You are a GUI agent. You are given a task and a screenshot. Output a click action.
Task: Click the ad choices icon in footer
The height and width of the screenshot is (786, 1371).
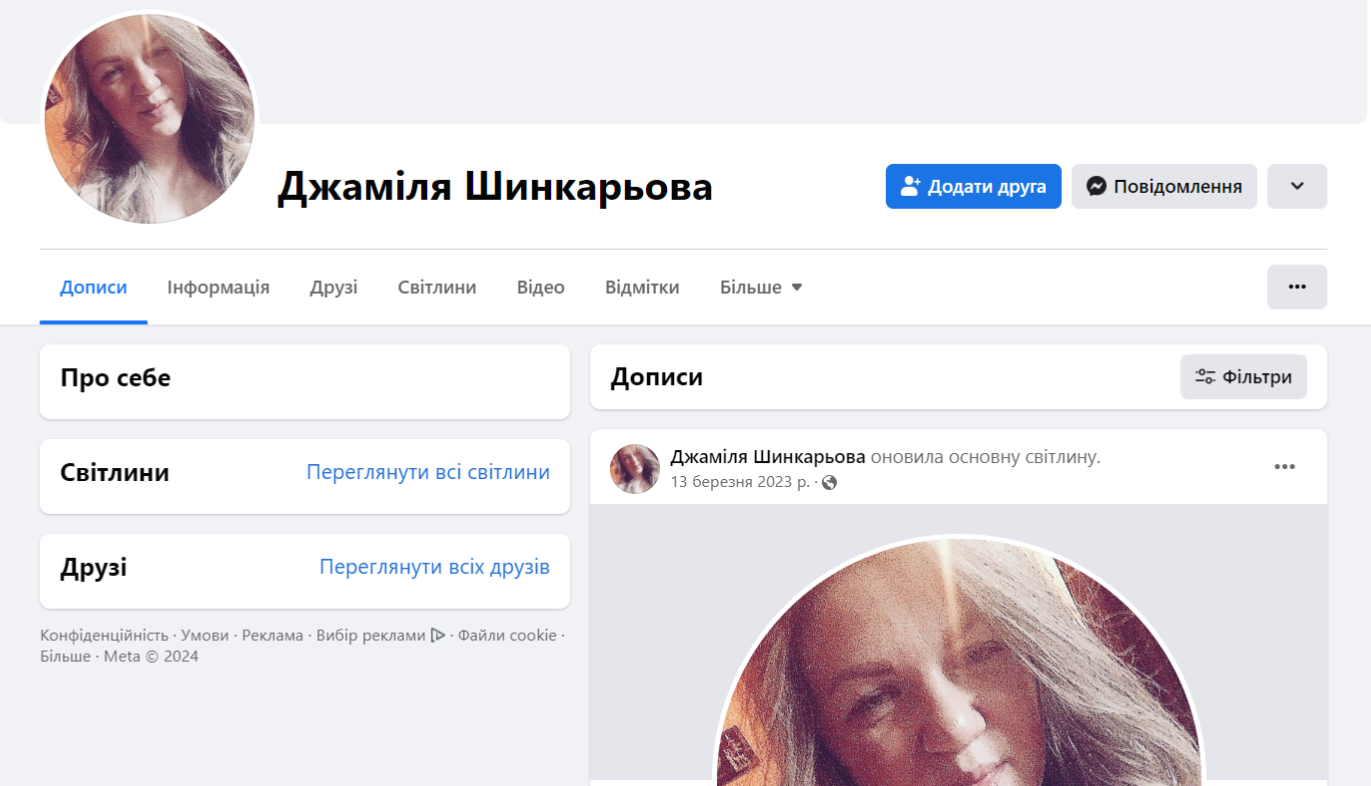[438, 635]
